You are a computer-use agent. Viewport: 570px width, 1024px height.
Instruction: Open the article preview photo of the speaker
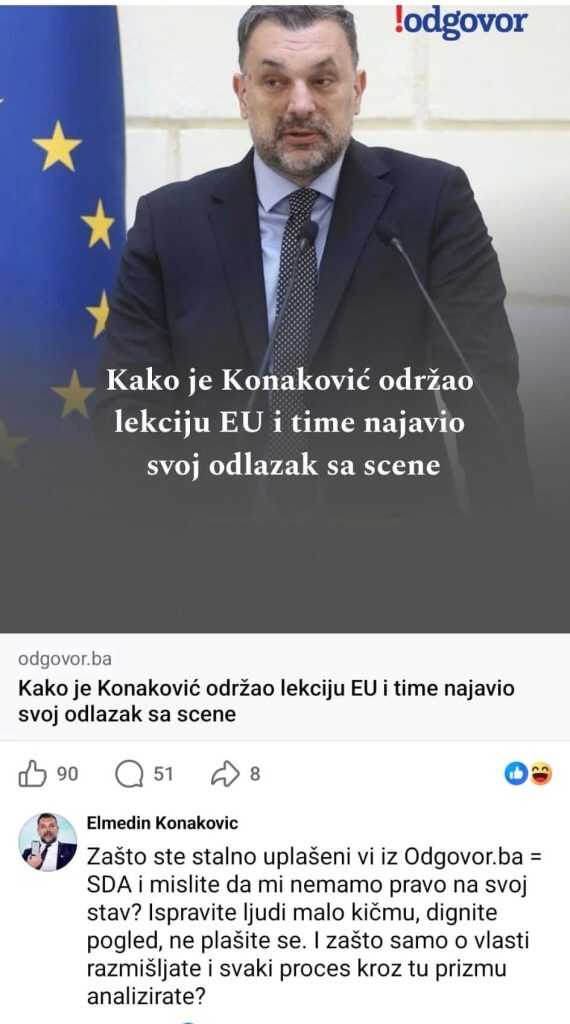click(285, 317)
